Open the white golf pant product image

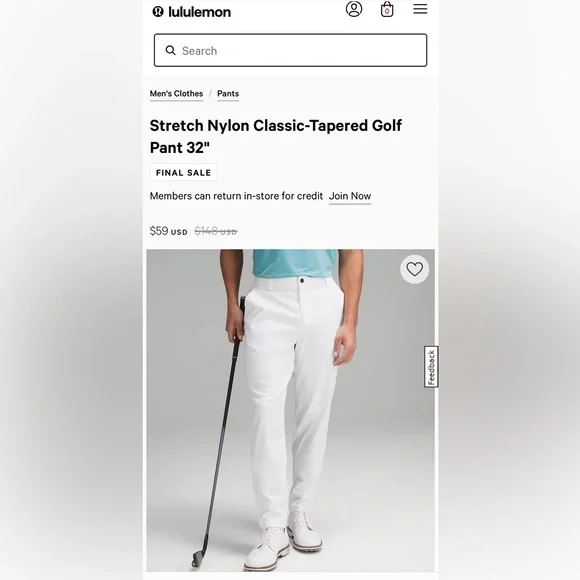pyautogui.click(x=290, y=410)
